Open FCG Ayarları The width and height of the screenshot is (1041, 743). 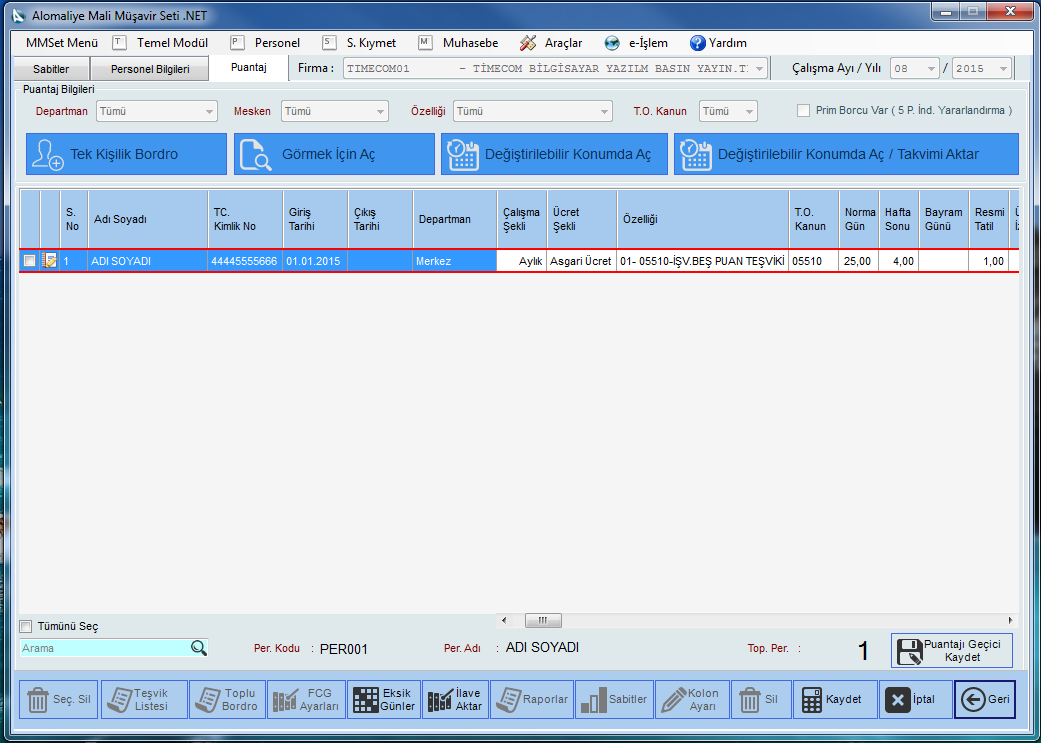coord(306,699)
